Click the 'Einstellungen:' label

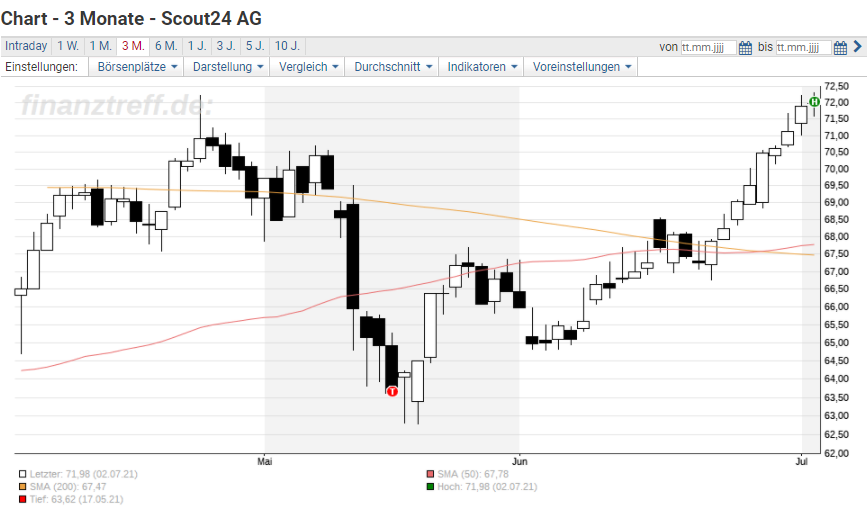pos(41,67)
